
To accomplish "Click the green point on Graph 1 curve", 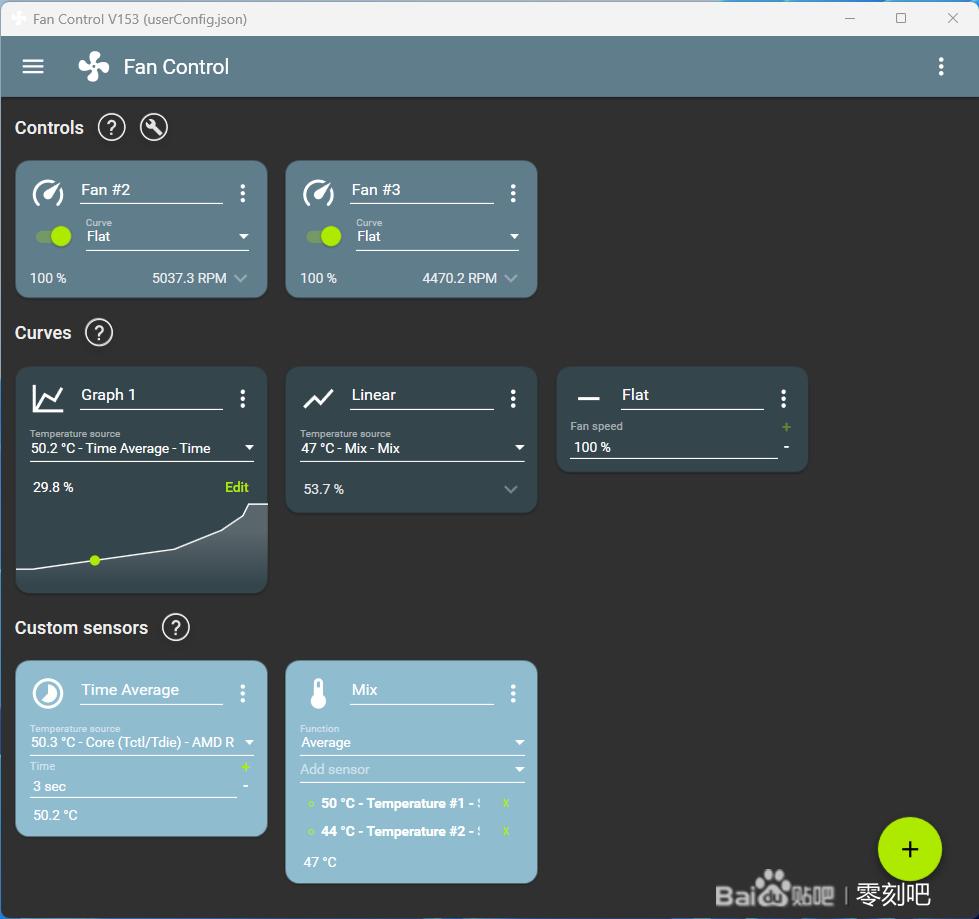I will 95,561.
